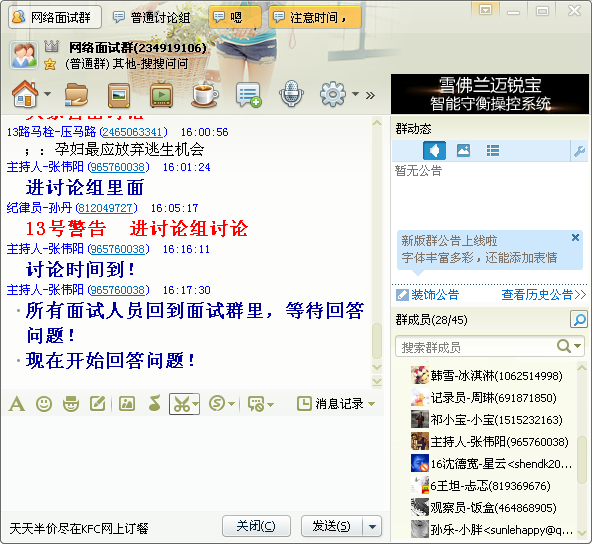Image resolution: width=592 pixels, height=544 pixels.
Task: Start group video with the TV icon
Action: 162,94
